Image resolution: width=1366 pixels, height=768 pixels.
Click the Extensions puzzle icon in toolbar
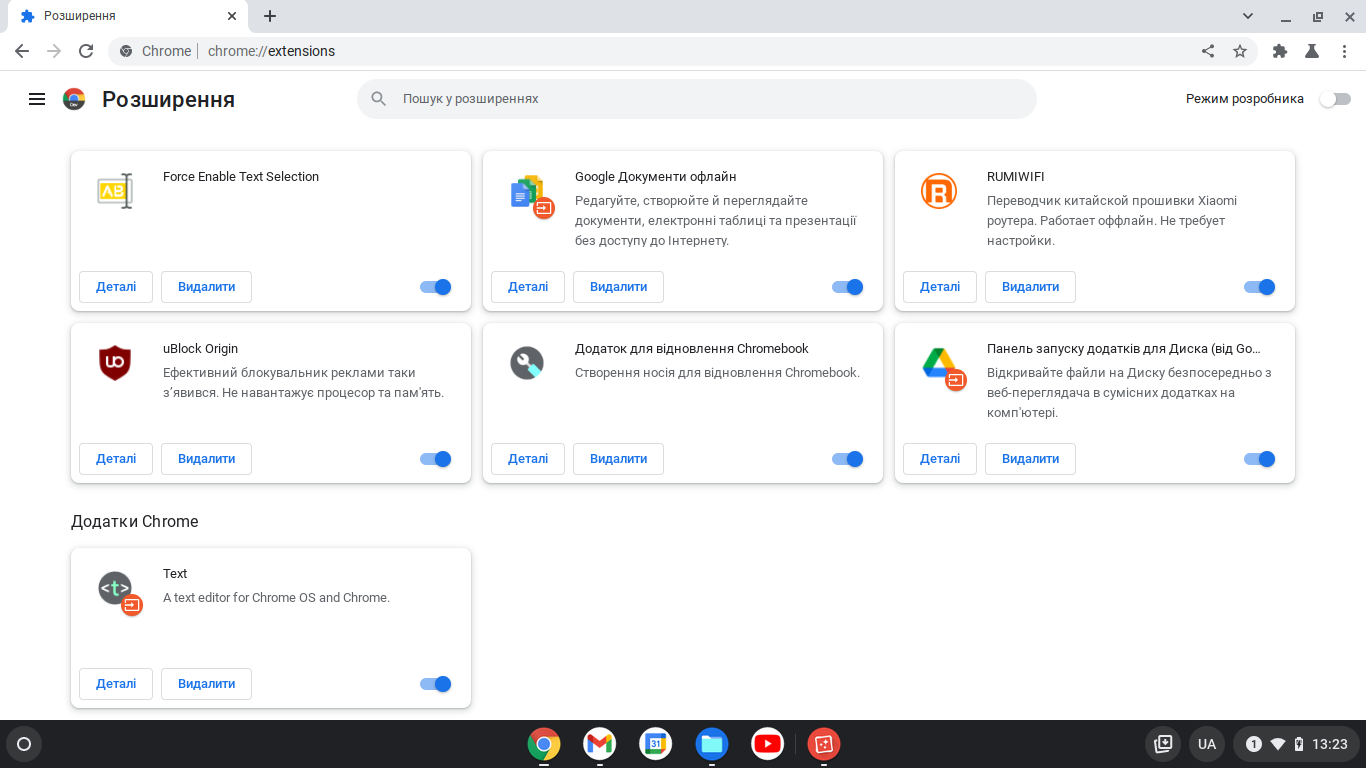click(1279, 51)
